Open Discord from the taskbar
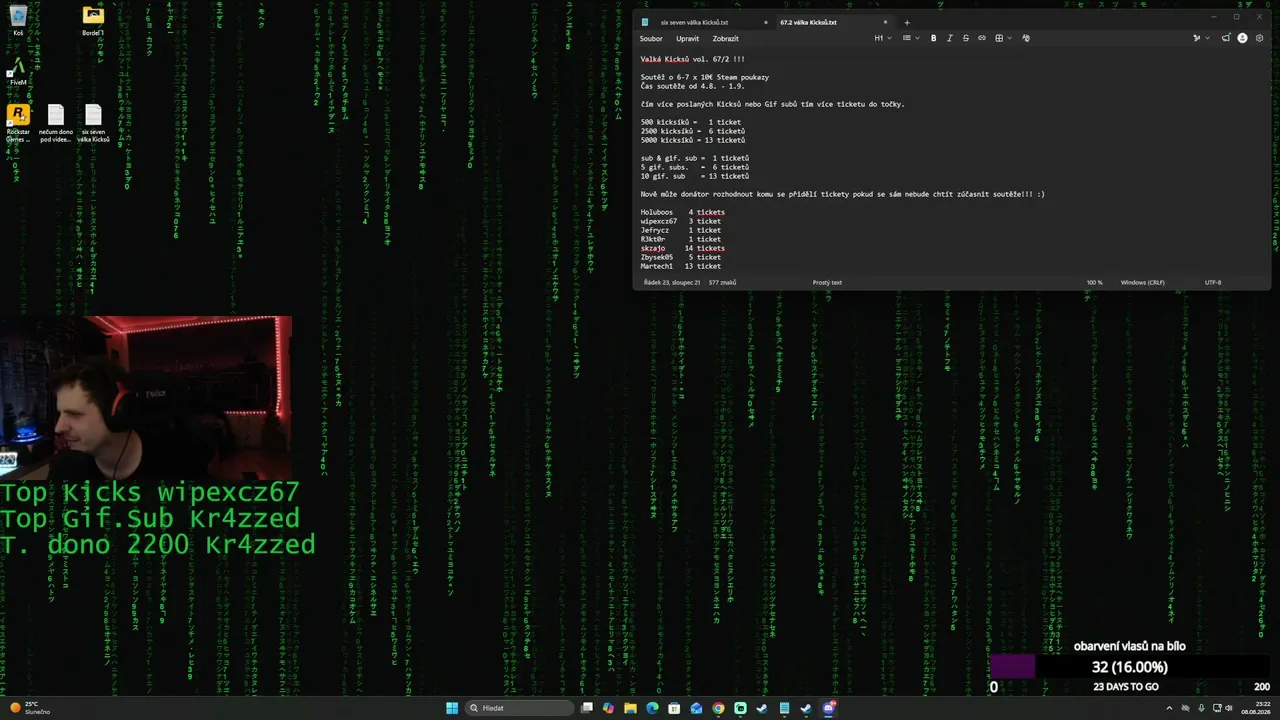 tap(829, 708)
